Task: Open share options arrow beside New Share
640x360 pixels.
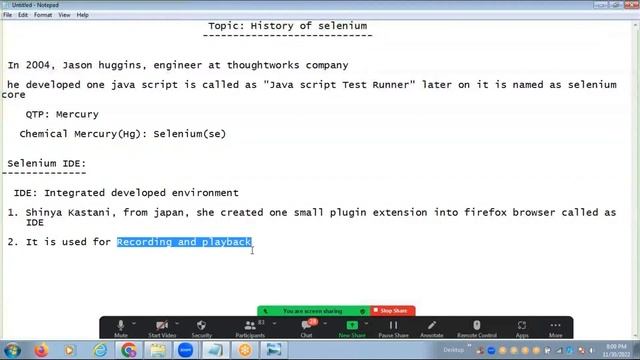Action: [366, 324]
